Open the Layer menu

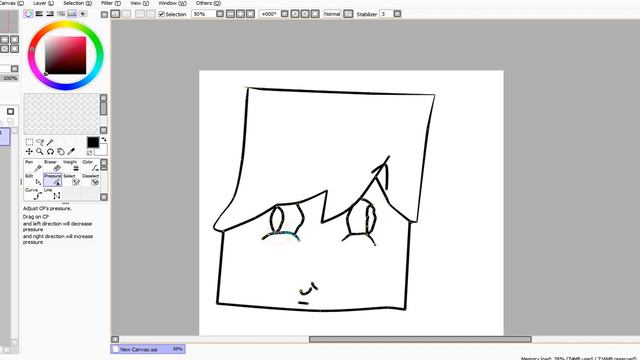coord(43,3)
